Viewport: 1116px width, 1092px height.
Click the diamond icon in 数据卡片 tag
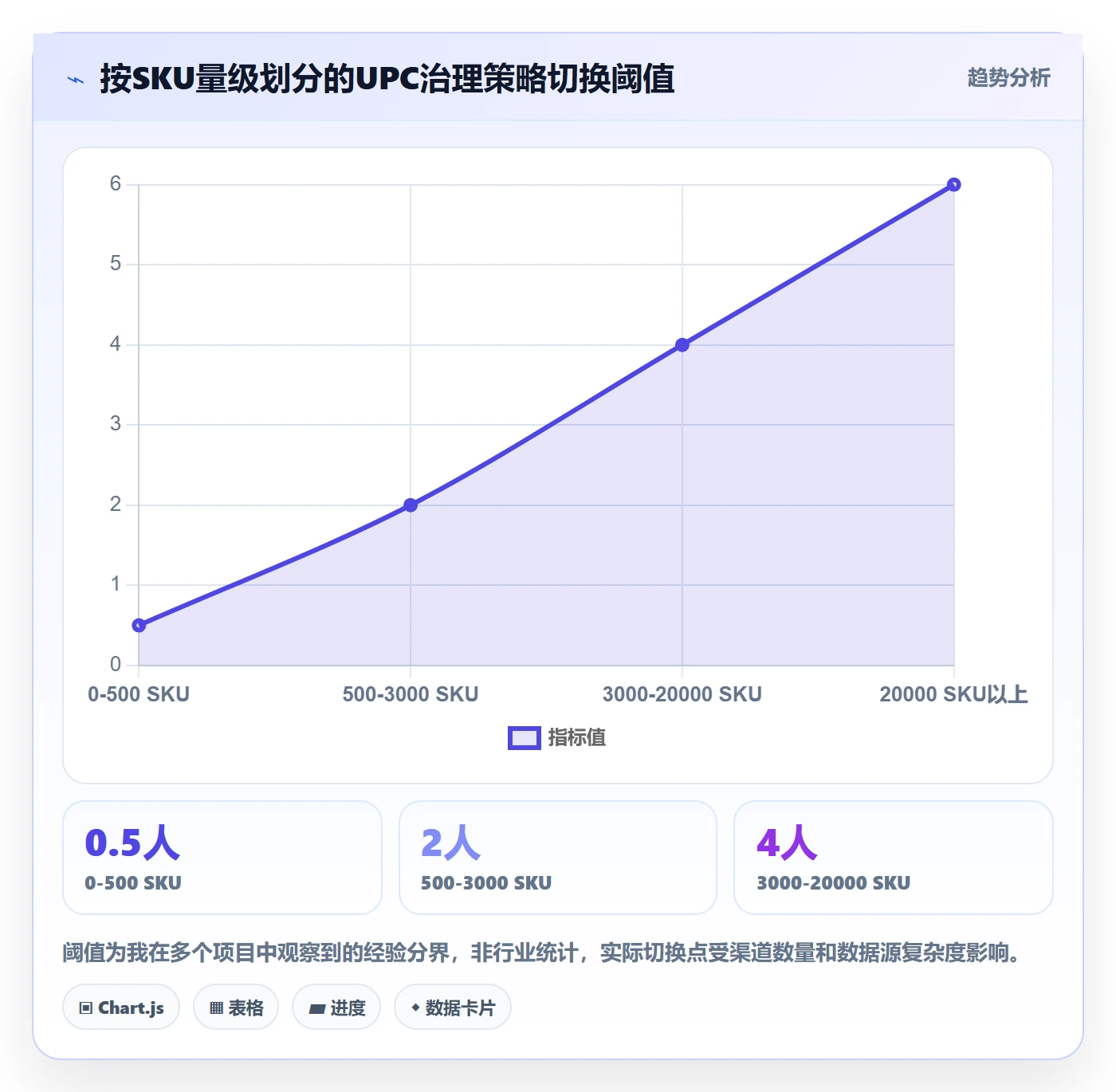click(x=415, y=1008)
